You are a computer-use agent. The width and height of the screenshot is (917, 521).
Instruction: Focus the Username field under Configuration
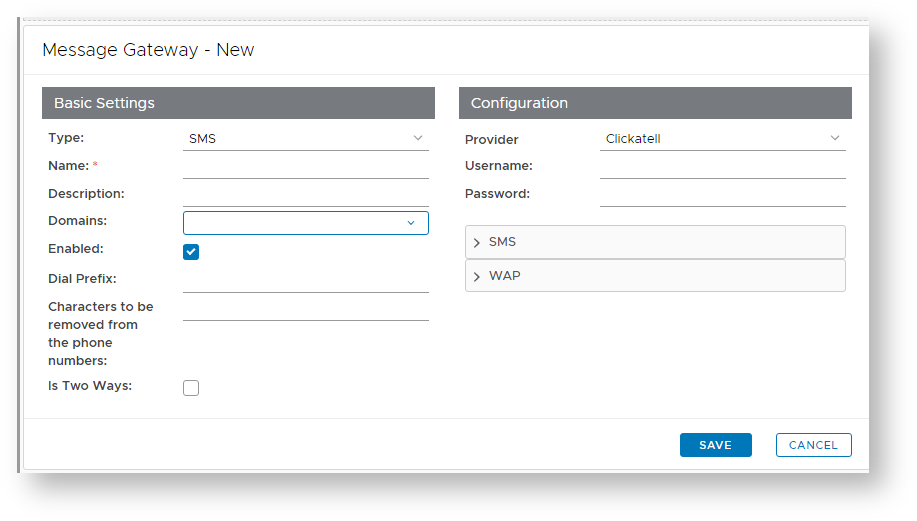pos(722,166)
